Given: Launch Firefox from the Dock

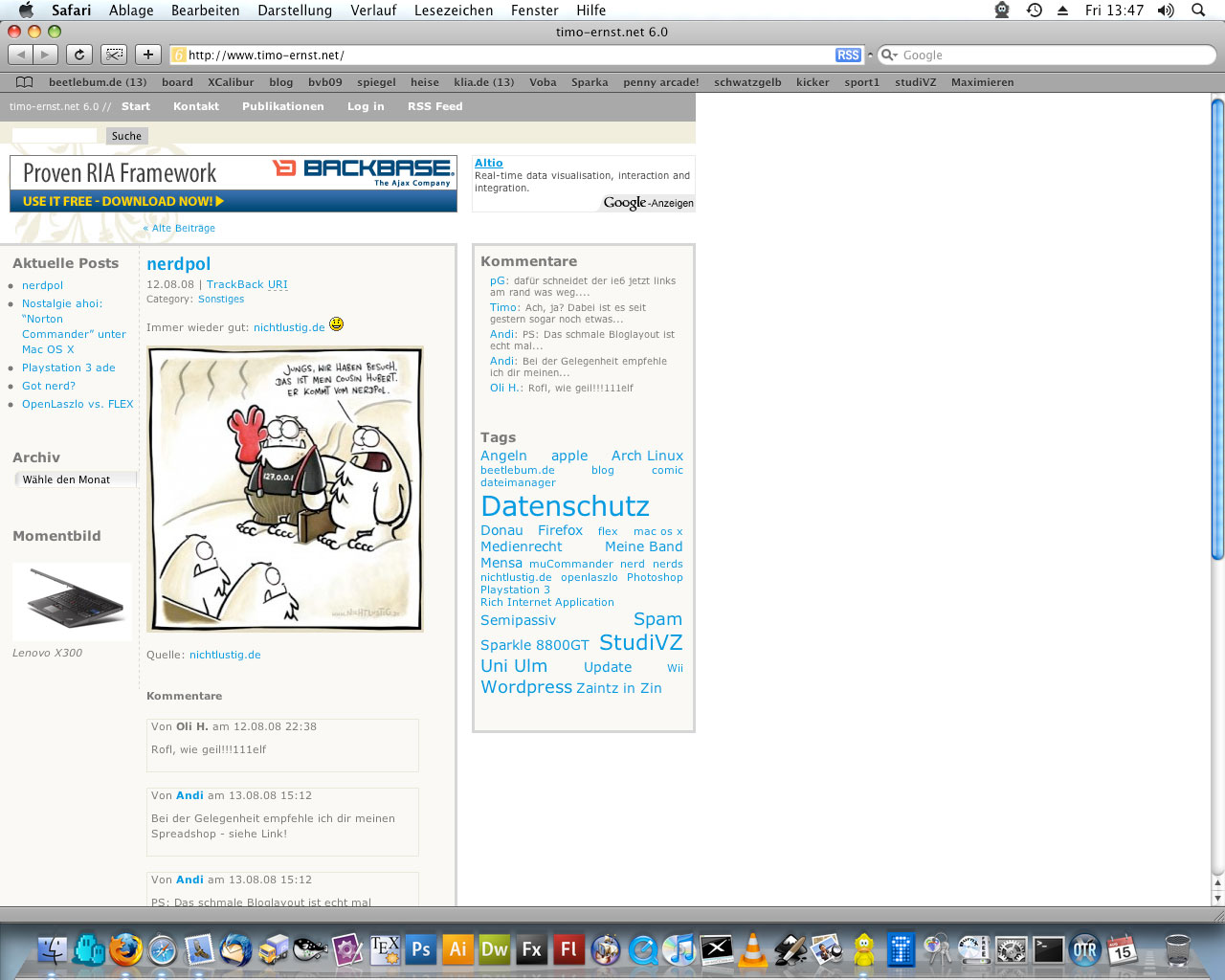Looking at the screenshot, I should click(x=125, y=949).
